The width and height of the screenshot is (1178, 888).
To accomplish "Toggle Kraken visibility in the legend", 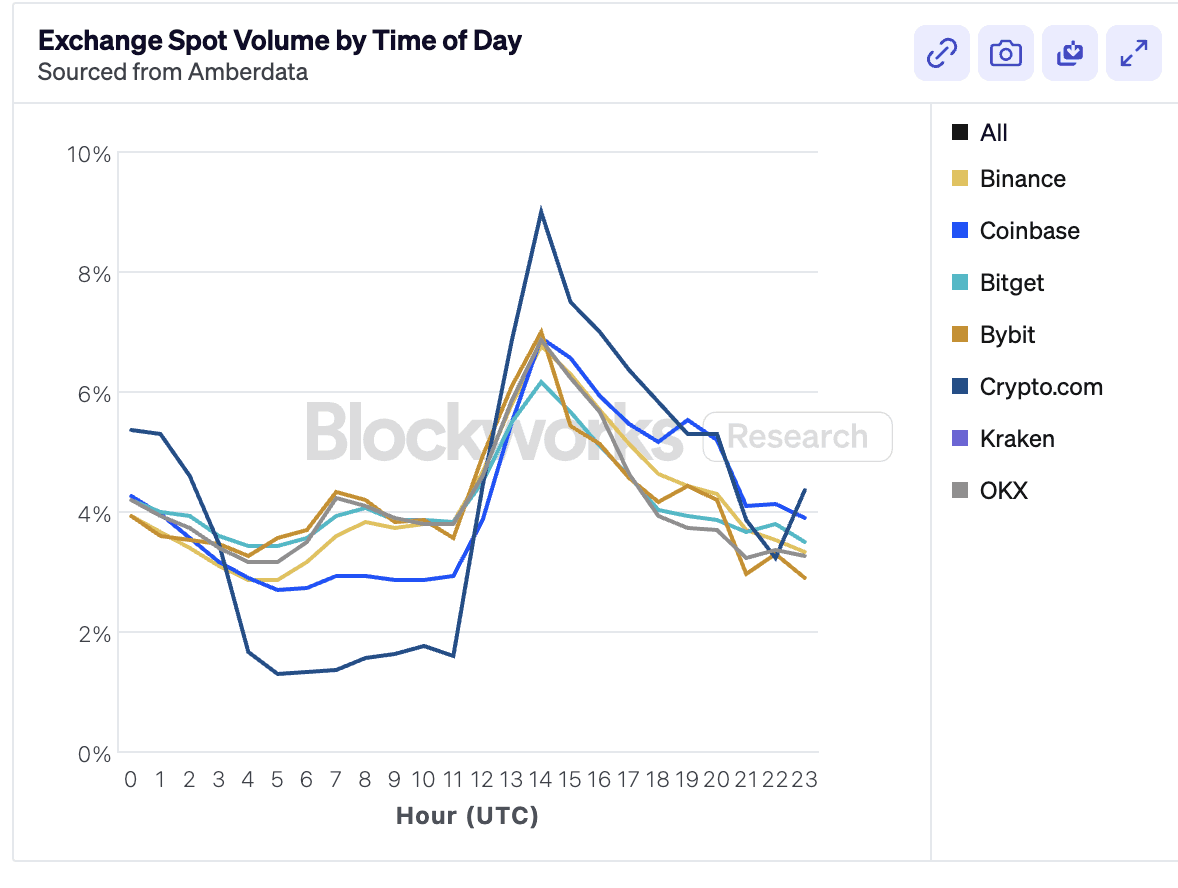I will [1016, 438].
